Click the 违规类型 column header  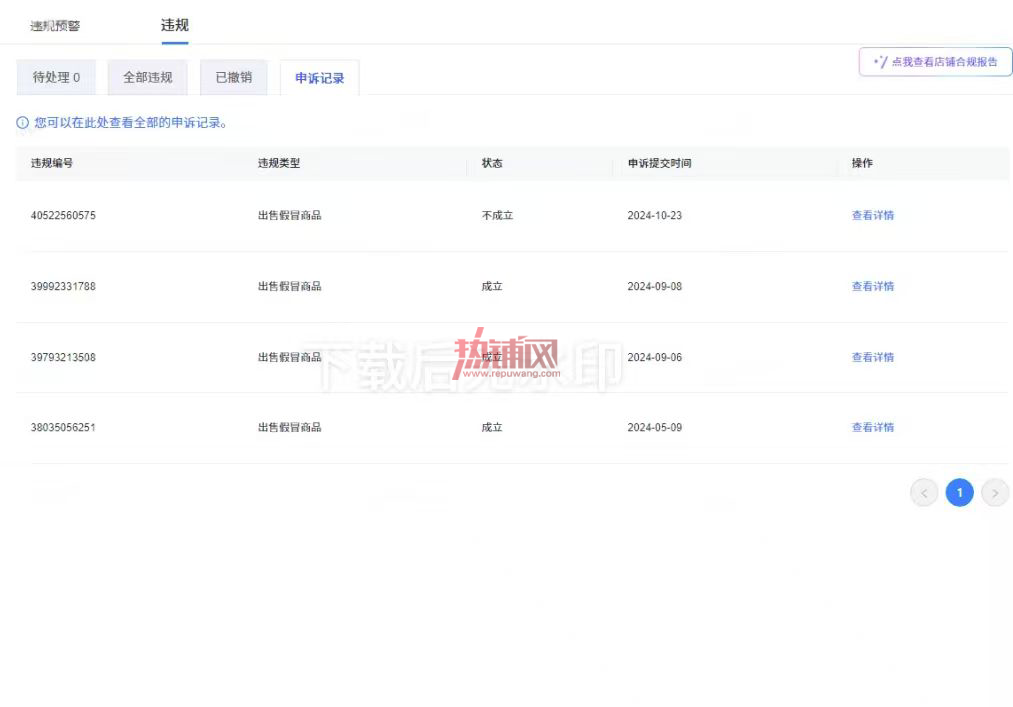tap(279, 164)
